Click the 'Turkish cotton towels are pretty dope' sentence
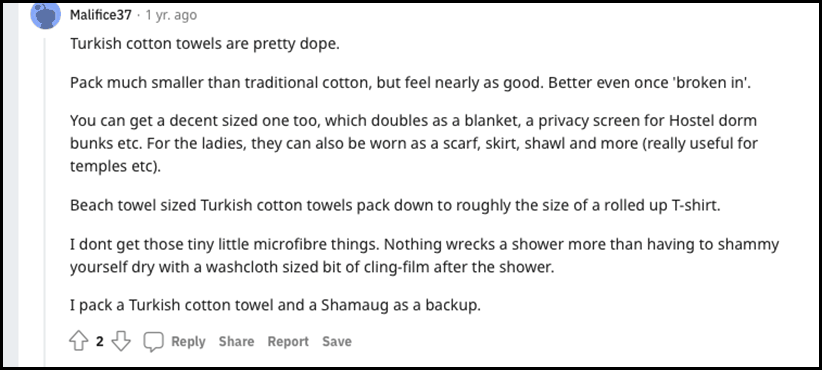822x370 pixels. point(205,44)
